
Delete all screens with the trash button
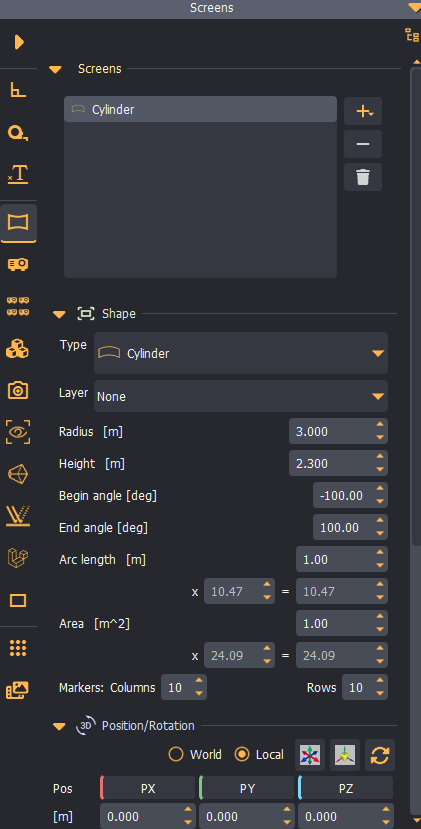coord(363,177)
